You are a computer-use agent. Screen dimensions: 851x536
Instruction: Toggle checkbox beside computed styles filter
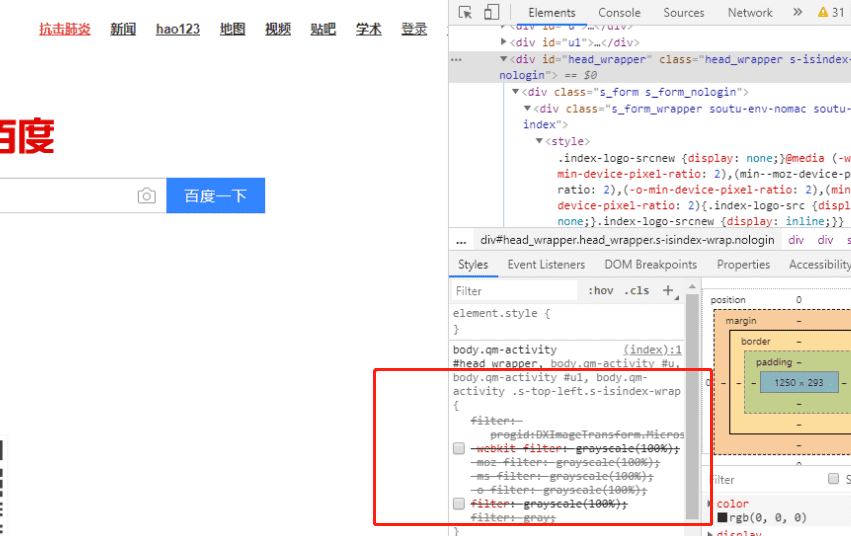833,478
